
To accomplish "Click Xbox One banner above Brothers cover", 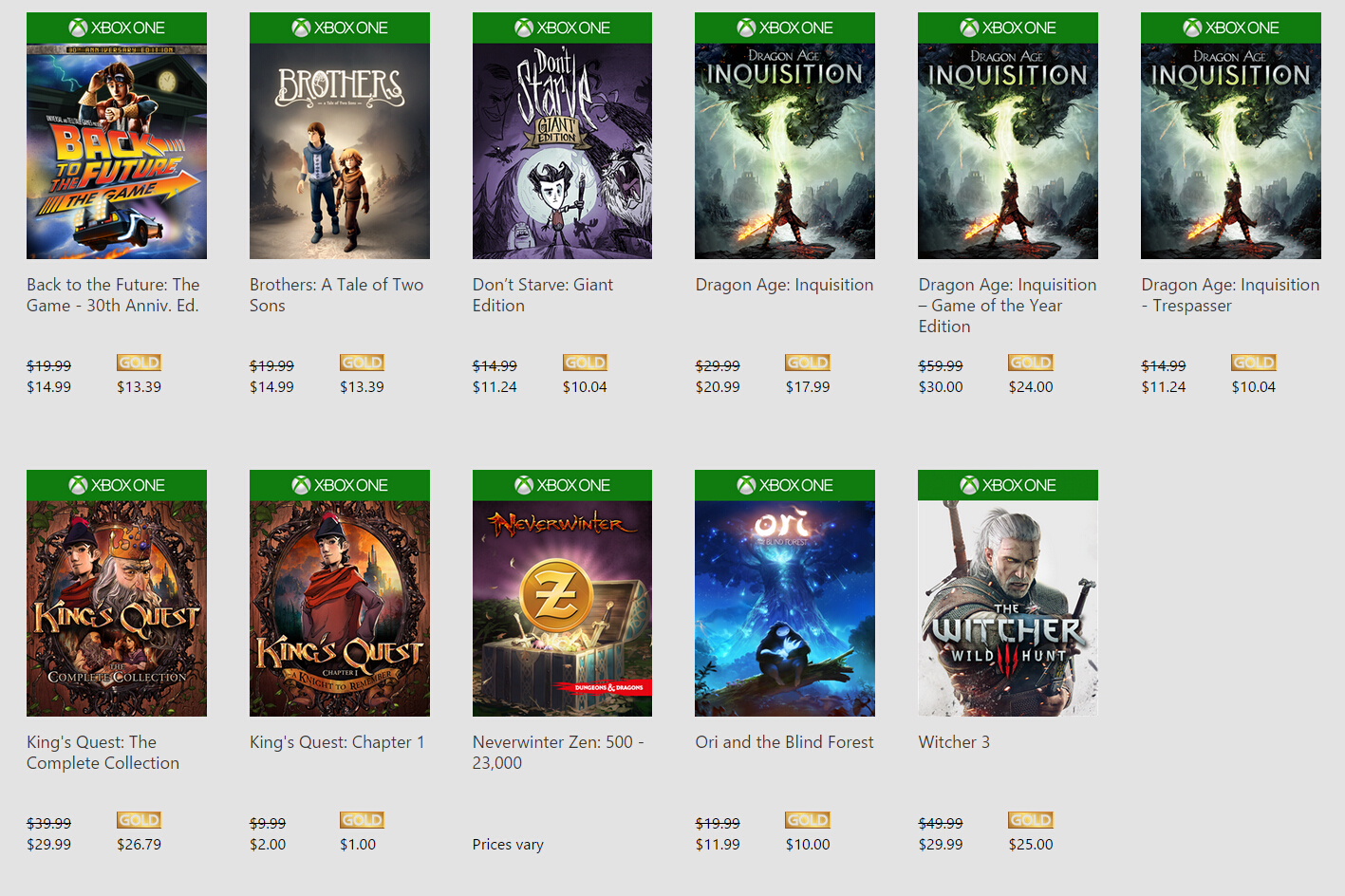I will click(x=340, y=28).
